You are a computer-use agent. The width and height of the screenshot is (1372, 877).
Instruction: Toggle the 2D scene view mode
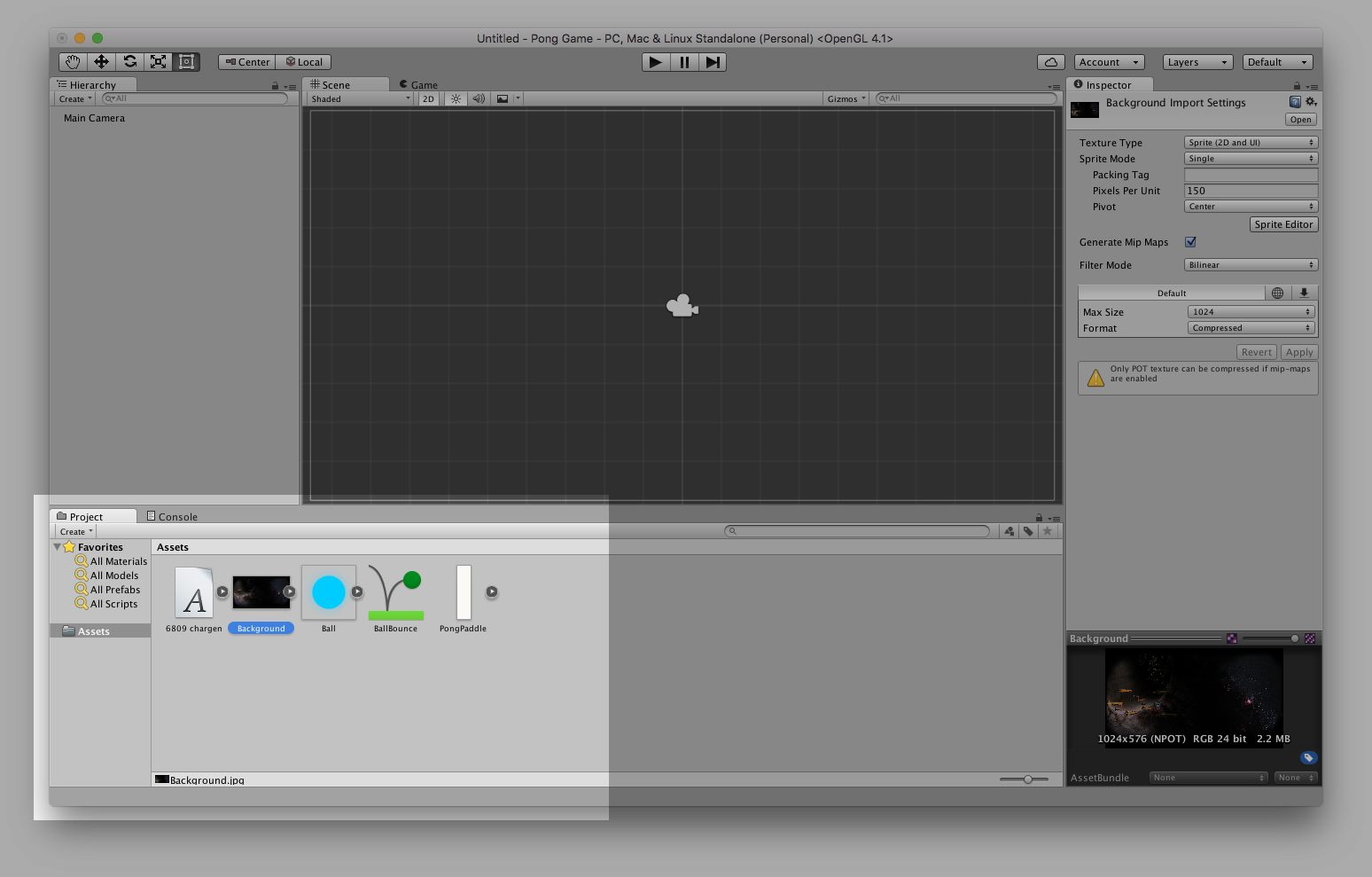pyautogui.click(x=428, y=99)
